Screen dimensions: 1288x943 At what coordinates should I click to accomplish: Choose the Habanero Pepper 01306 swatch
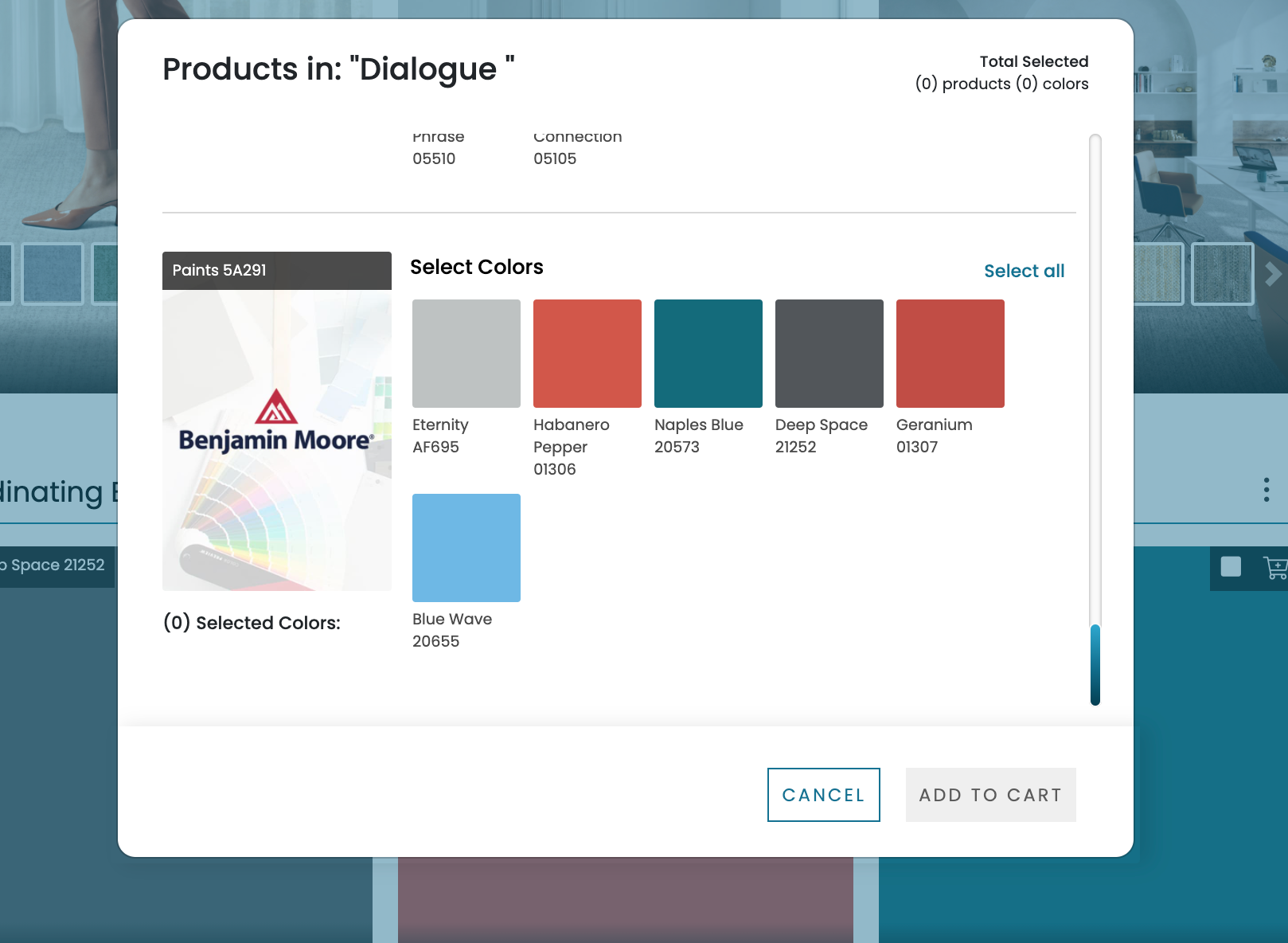(x=587, y=354)
